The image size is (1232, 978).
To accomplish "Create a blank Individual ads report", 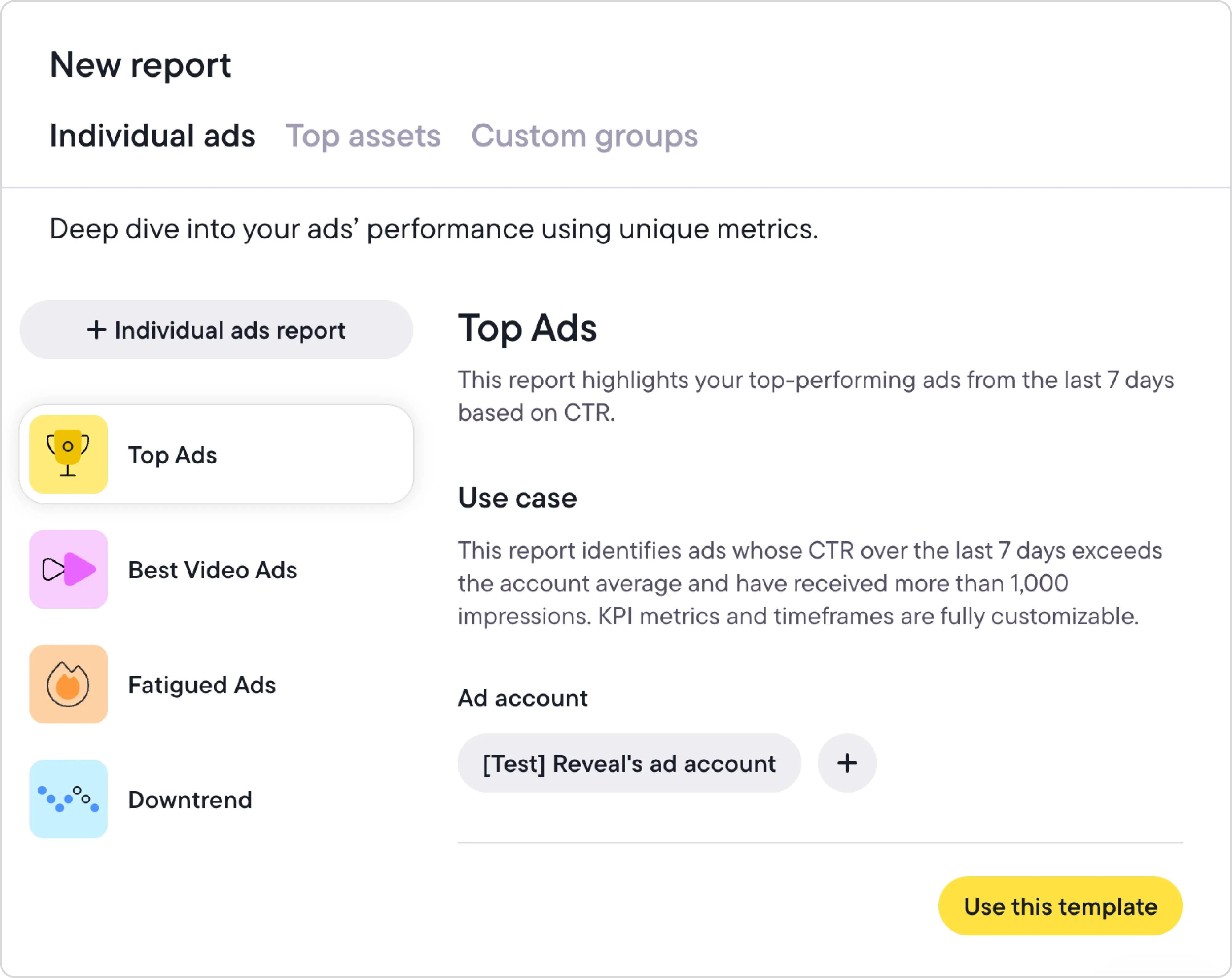I will pos(216,330).
